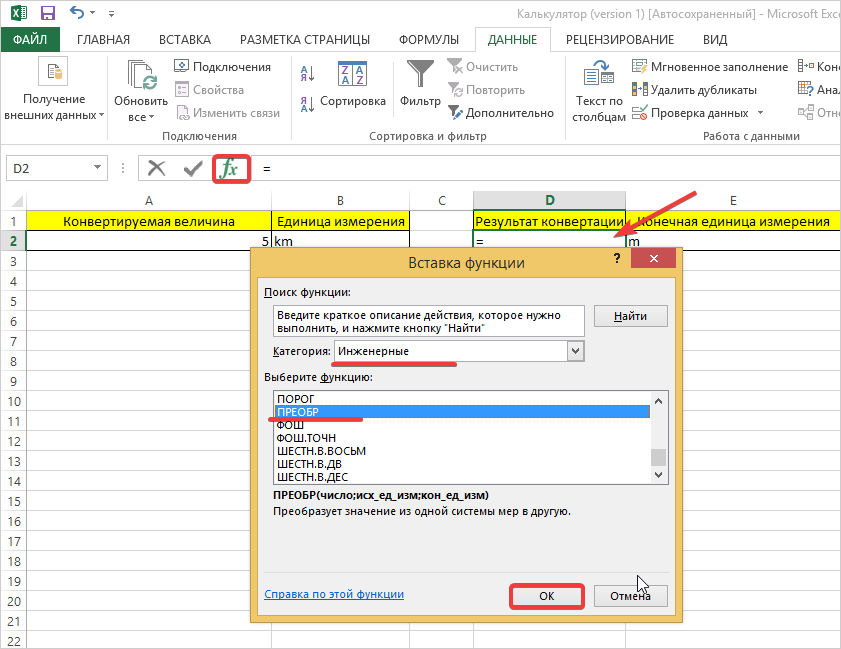Image resolution: width=841 pixels, height=649 pixels.
Task: Expand the Name Box dropdown arrow
Action: (x=98, y=168)
